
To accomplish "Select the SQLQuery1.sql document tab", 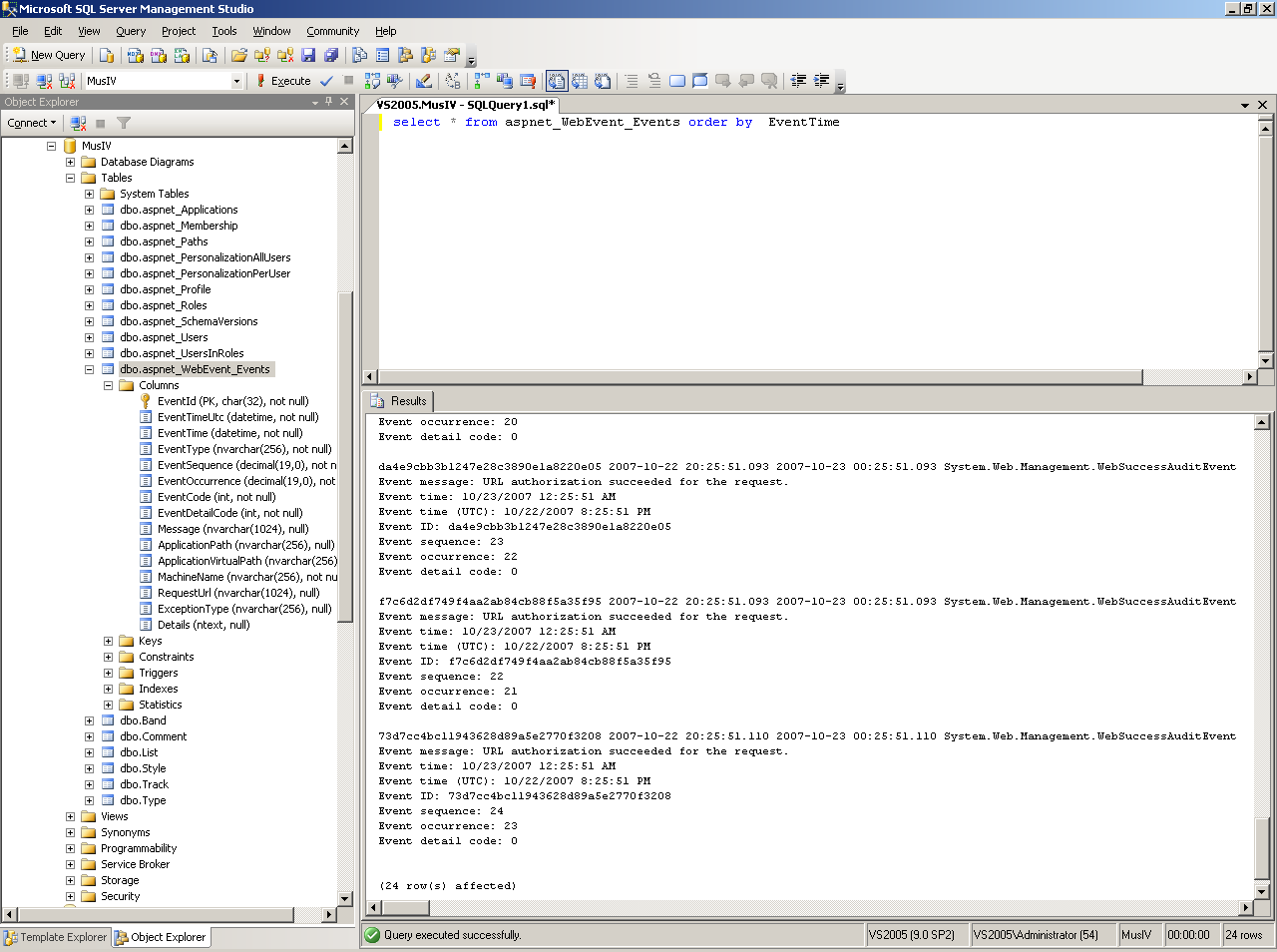I will (465, 105).
